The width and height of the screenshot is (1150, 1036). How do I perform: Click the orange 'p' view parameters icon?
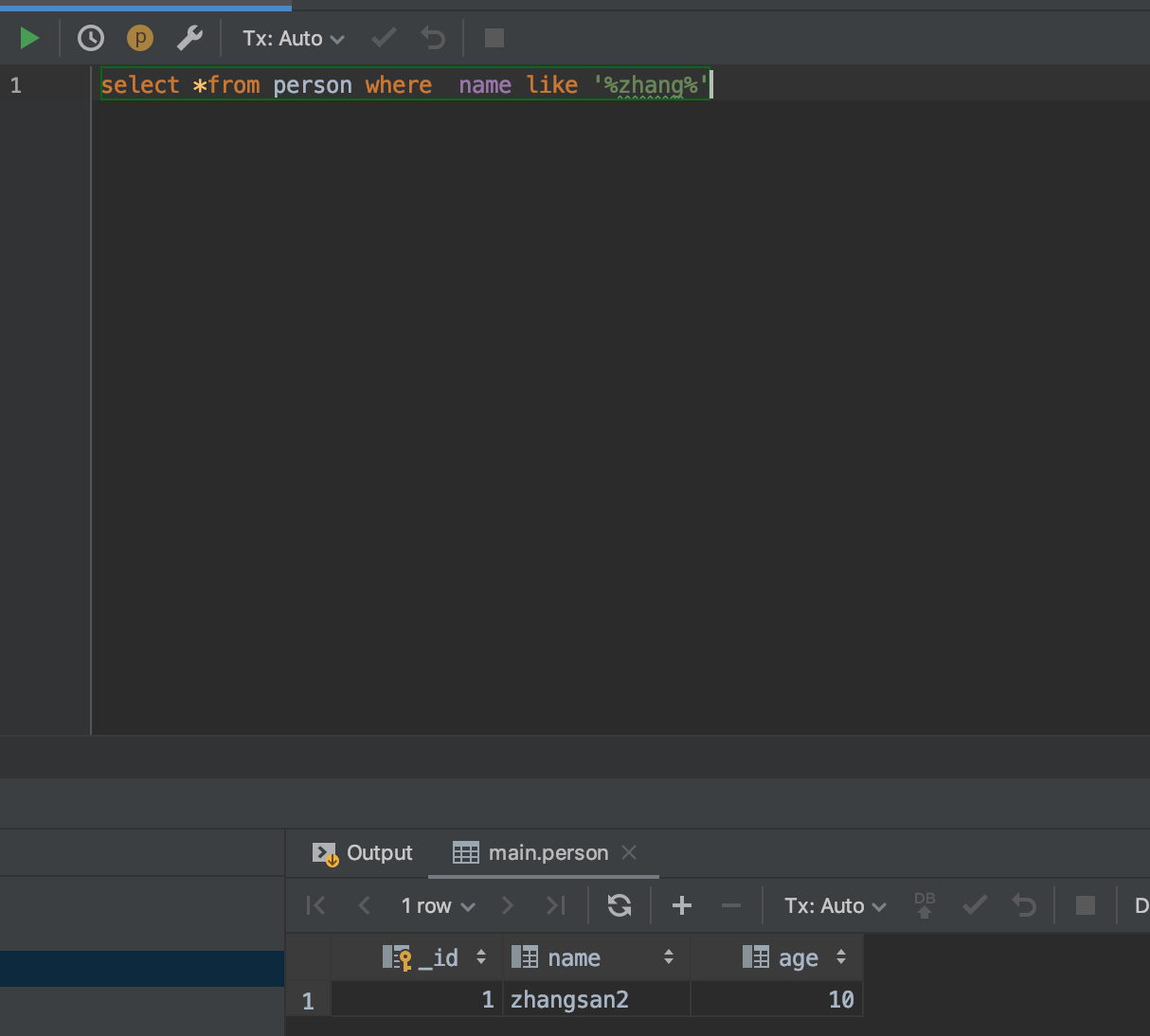tap(140, 38)
